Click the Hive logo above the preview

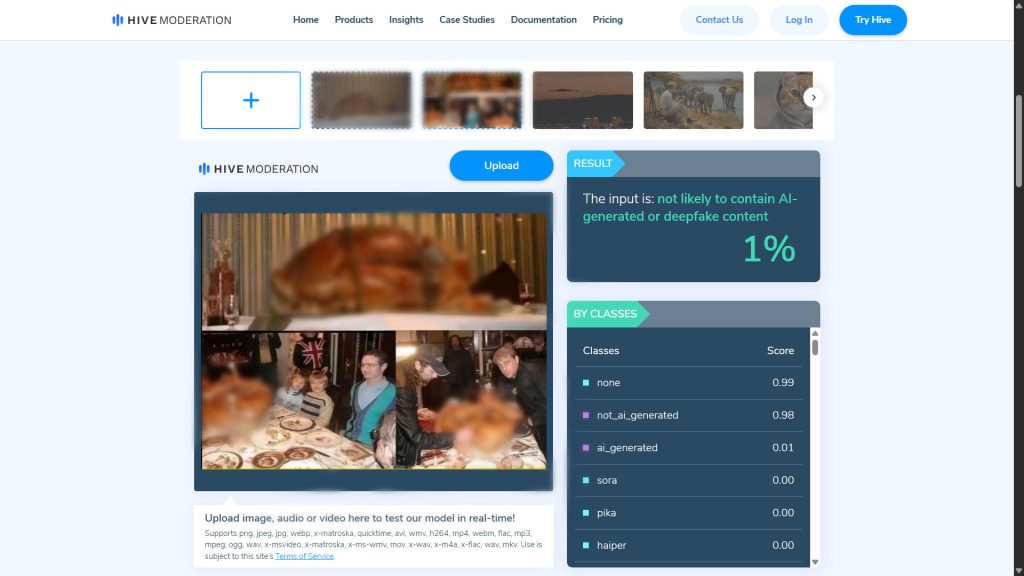point(258,169)
